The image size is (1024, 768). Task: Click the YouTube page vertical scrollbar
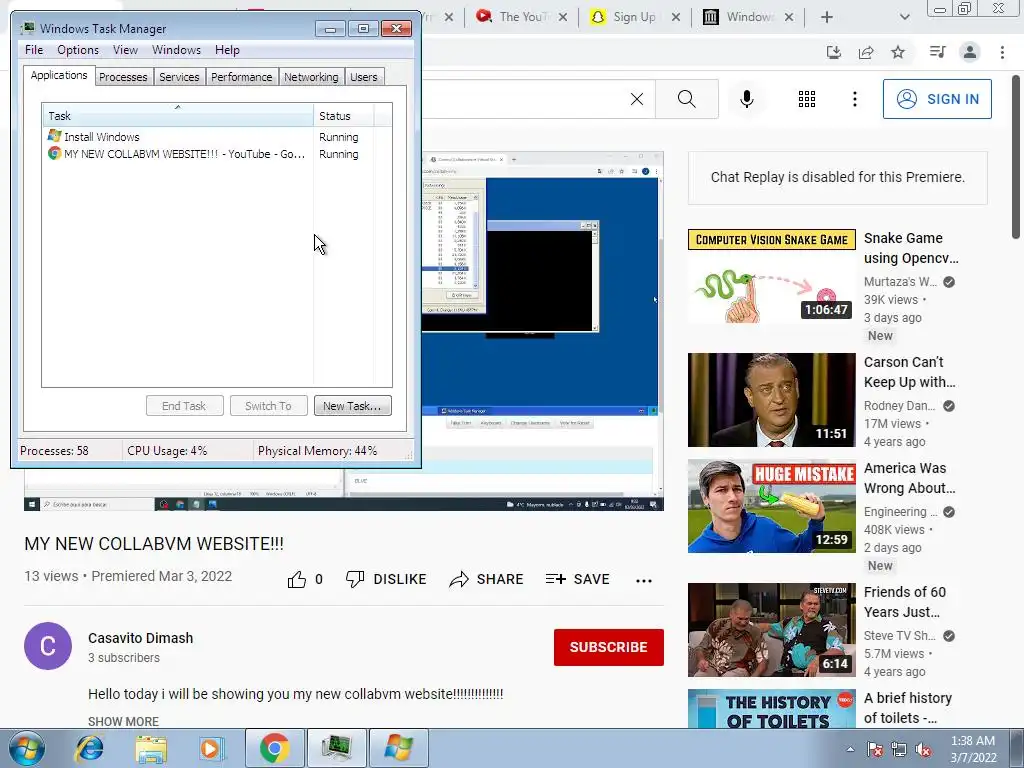(x=1017, y=157)
